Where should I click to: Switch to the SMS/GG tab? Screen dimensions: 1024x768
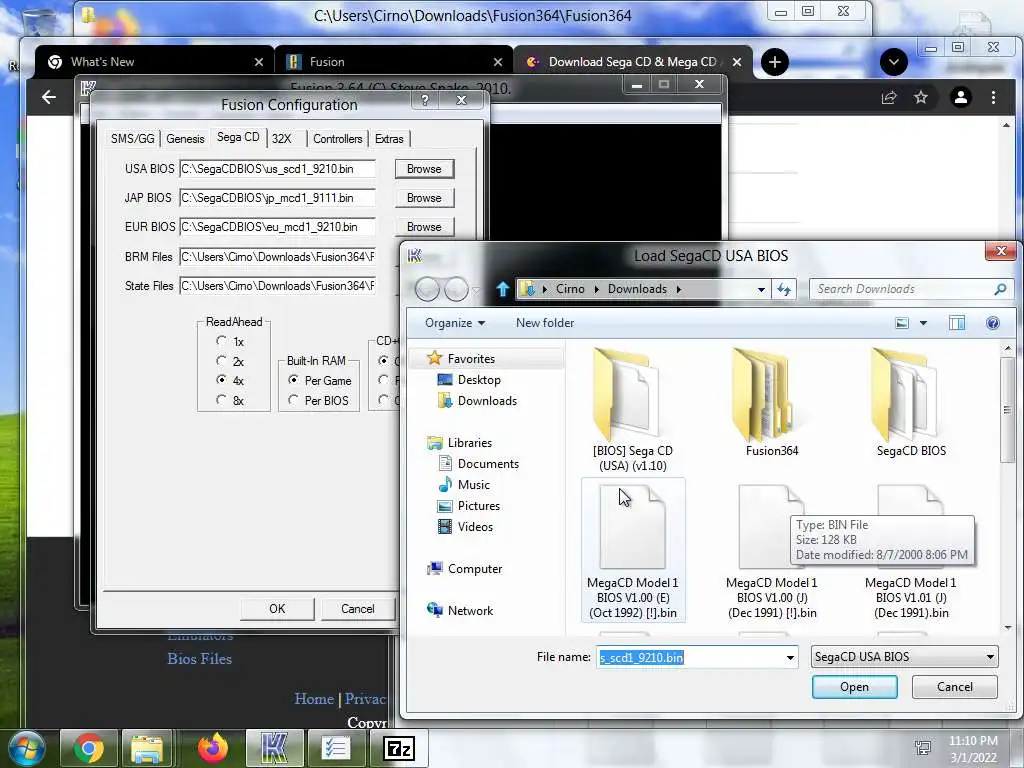pyautogui.click(x=133, y=138)
